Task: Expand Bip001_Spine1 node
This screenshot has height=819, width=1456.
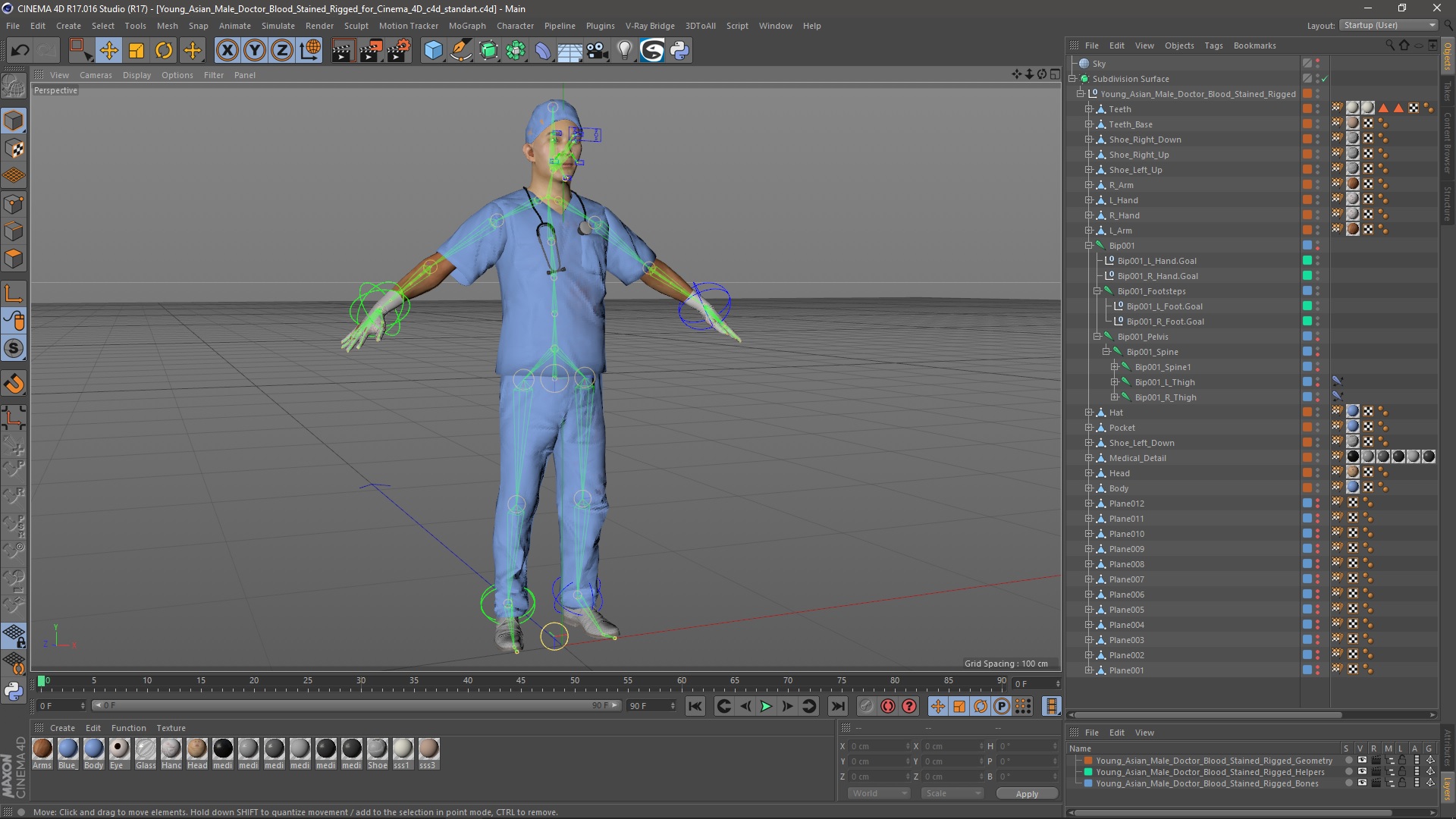Action: coord(1115,367)
